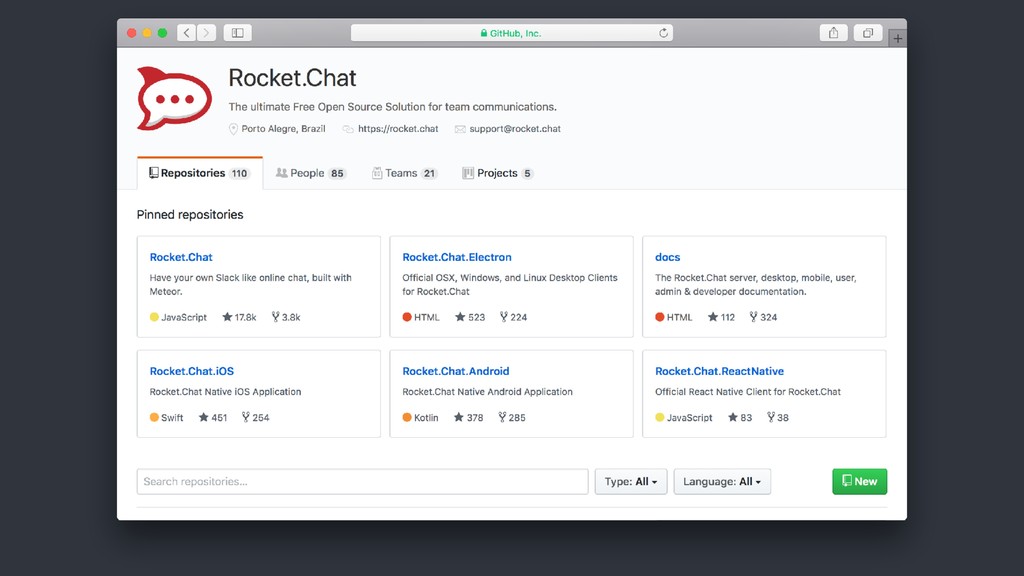Image resolution: width=1024 pixels, height=576 pixels.
Task: Click the support@rocket.chat email link
Action: pyautogui.click(x=515, y=129)
